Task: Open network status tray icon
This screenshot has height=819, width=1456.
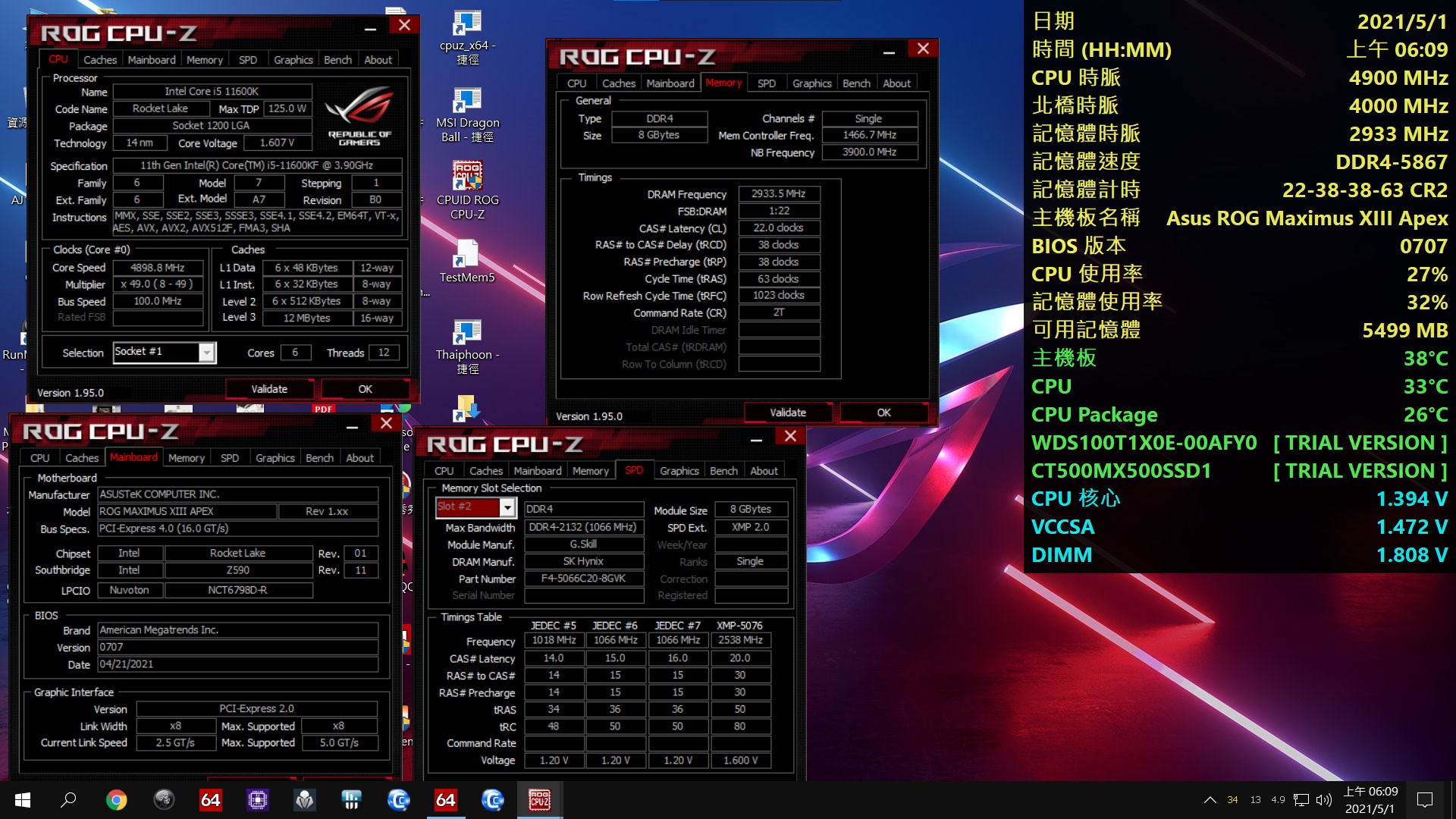Action: 1301,800
